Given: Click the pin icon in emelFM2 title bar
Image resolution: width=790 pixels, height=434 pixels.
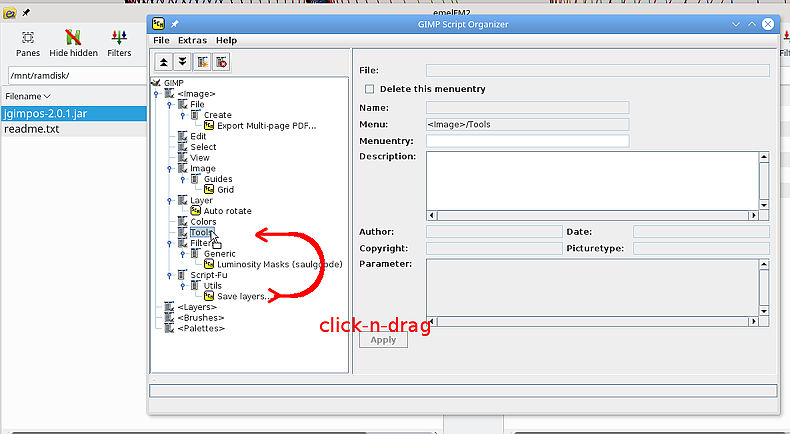Looking at the screenshot, I should [x=26, y=13].
